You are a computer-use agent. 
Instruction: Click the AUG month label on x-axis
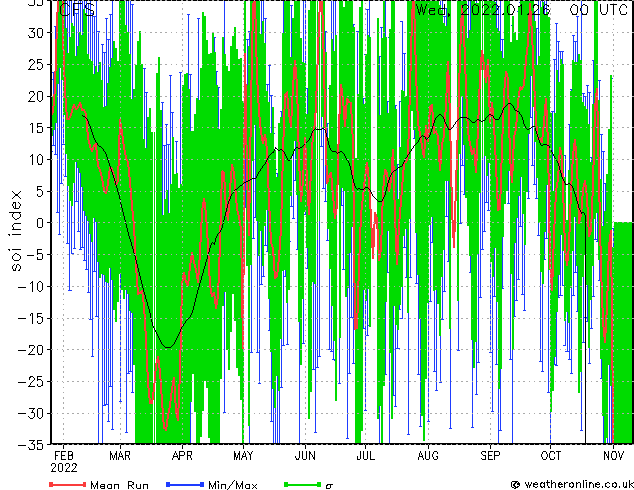point(428,456)
